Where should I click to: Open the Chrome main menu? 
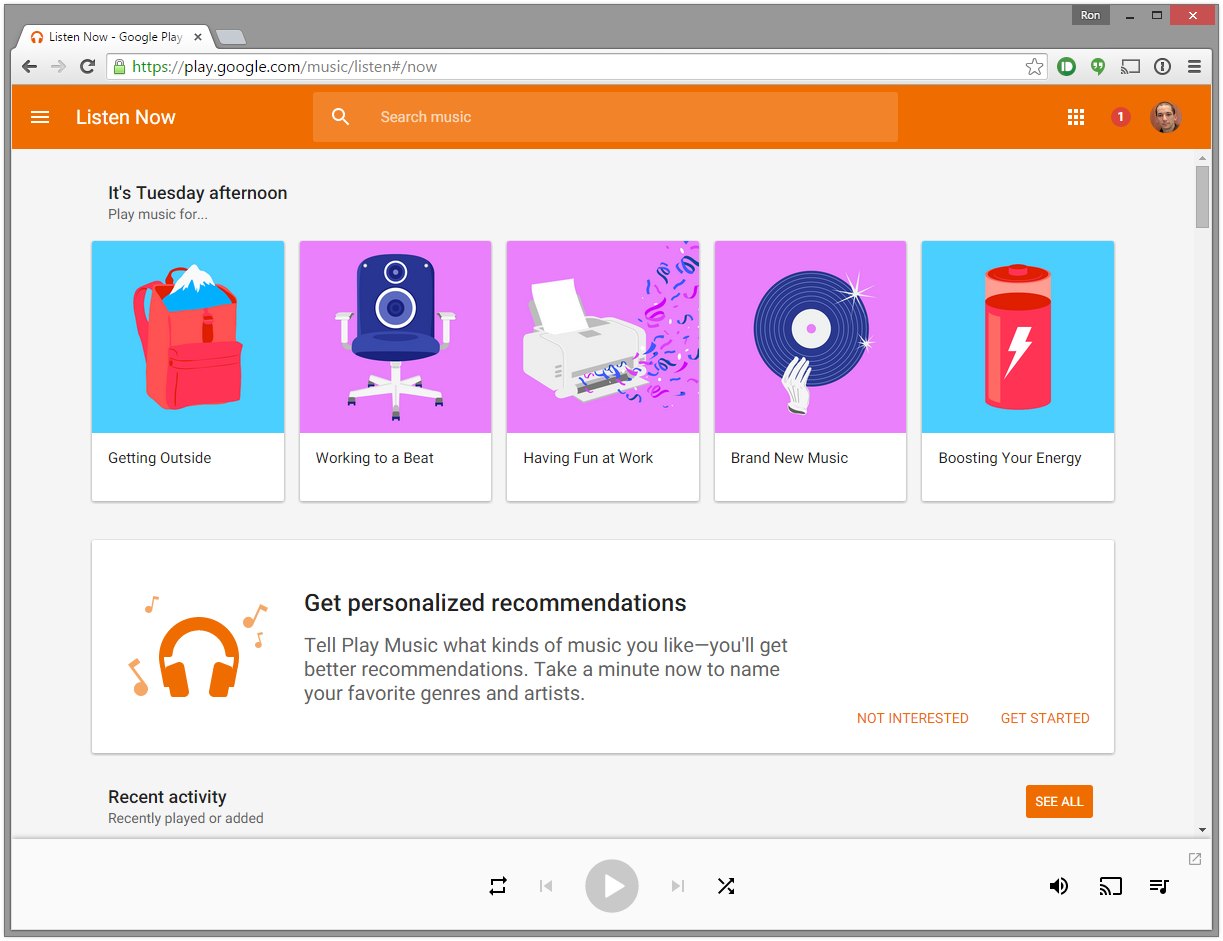coord(1194,67)
